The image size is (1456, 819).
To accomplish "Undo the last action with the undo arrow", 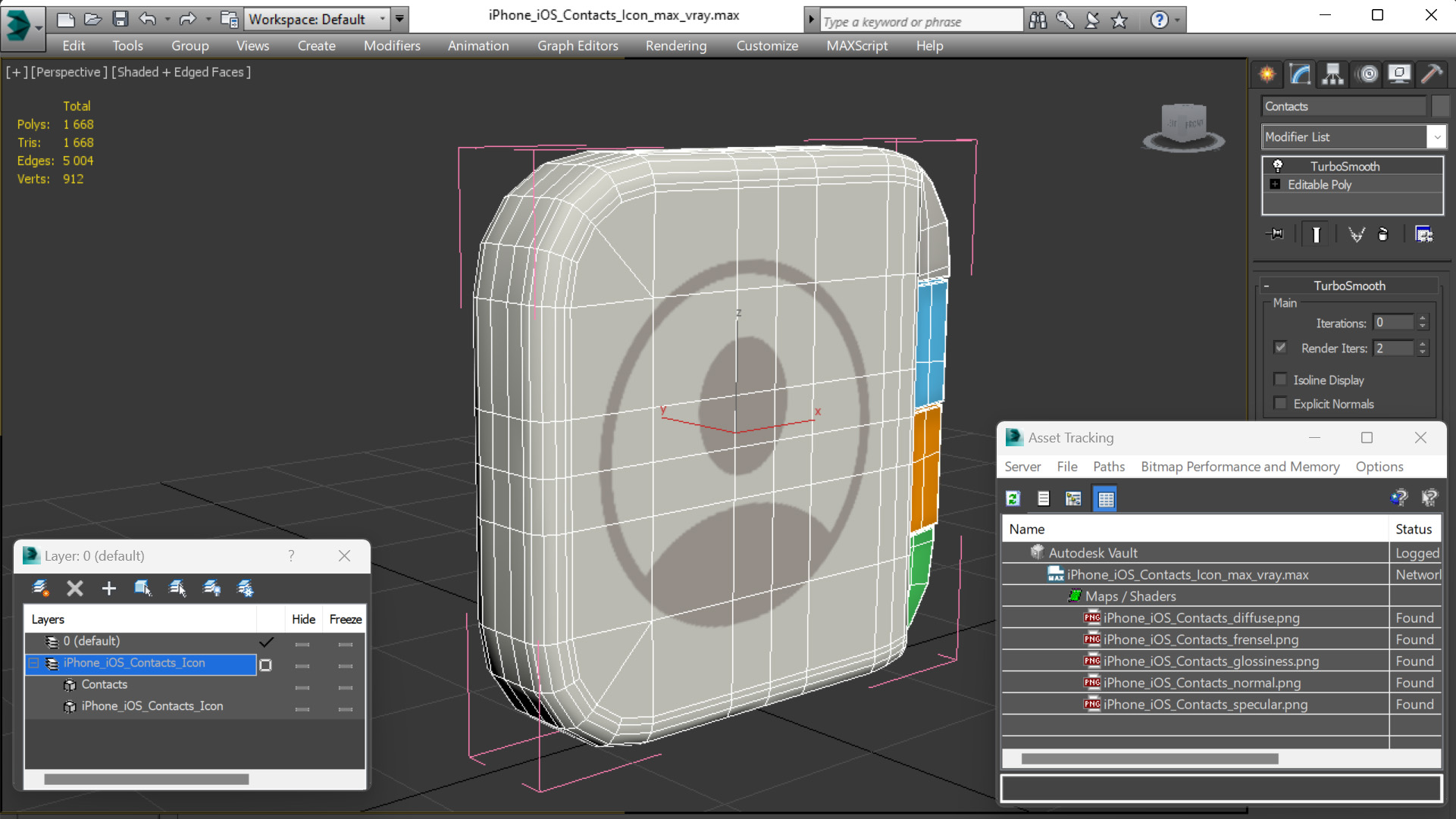I will tap(148, 19).
